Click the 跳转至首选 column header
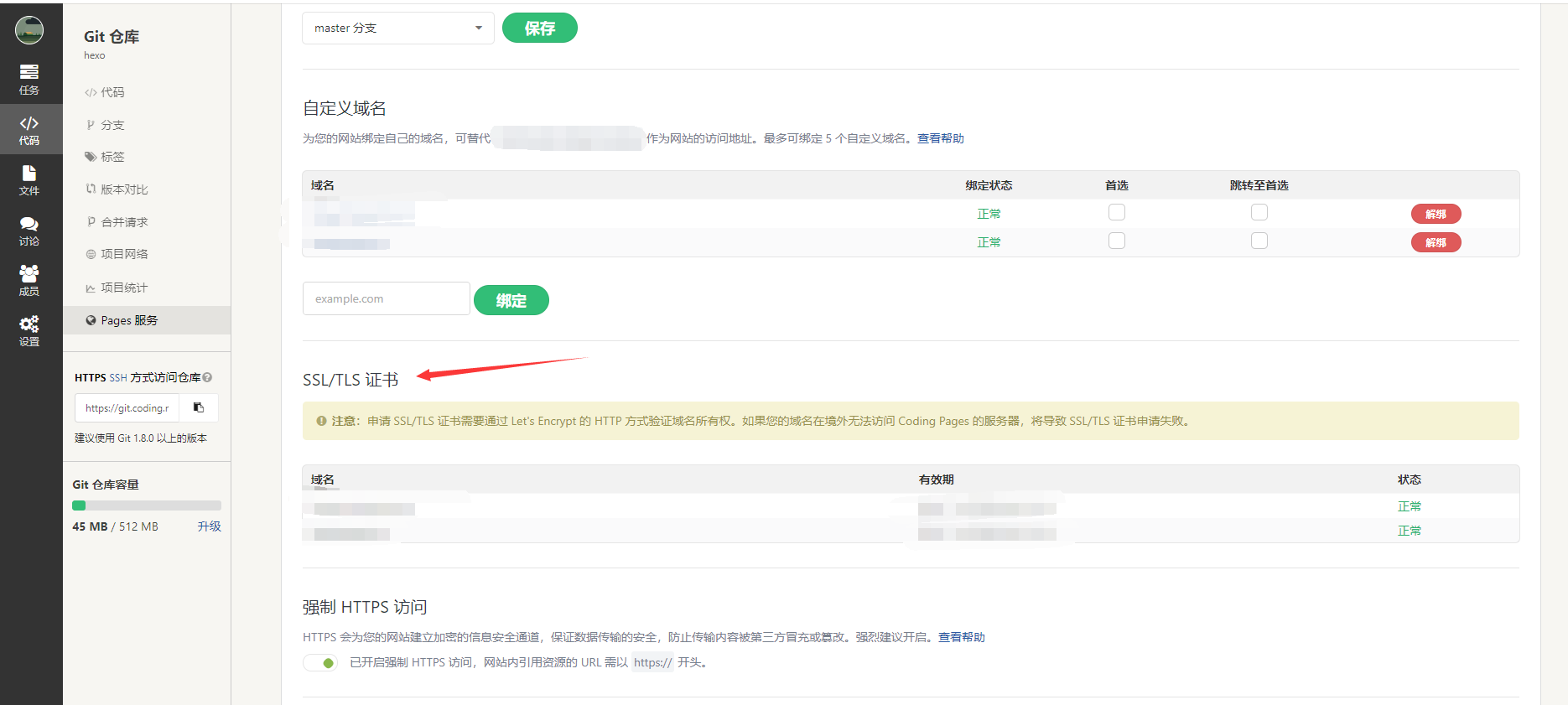 coord(1259,185)
